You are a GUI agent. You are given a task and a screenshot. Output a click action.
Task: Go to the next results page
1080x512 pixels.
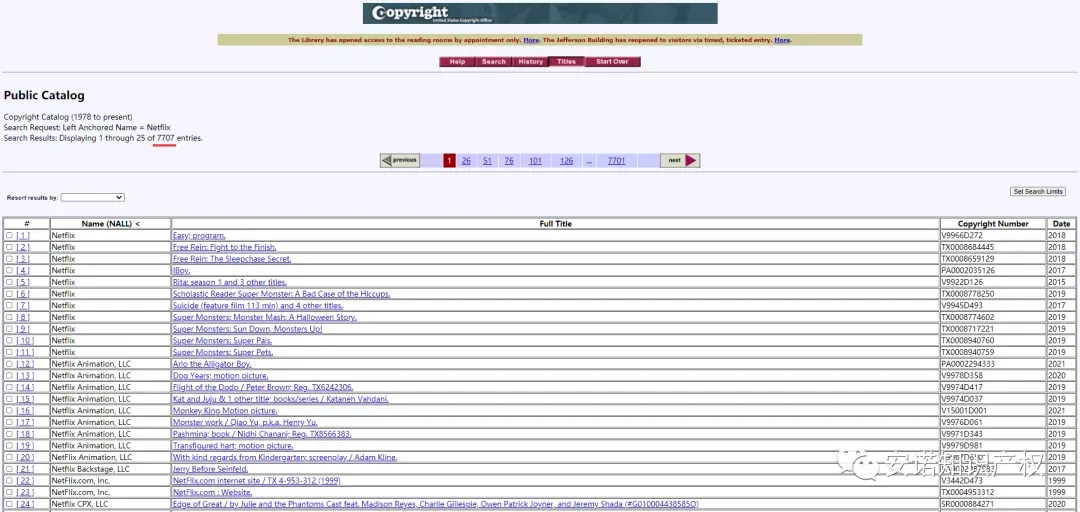click(x=680, y=161)
